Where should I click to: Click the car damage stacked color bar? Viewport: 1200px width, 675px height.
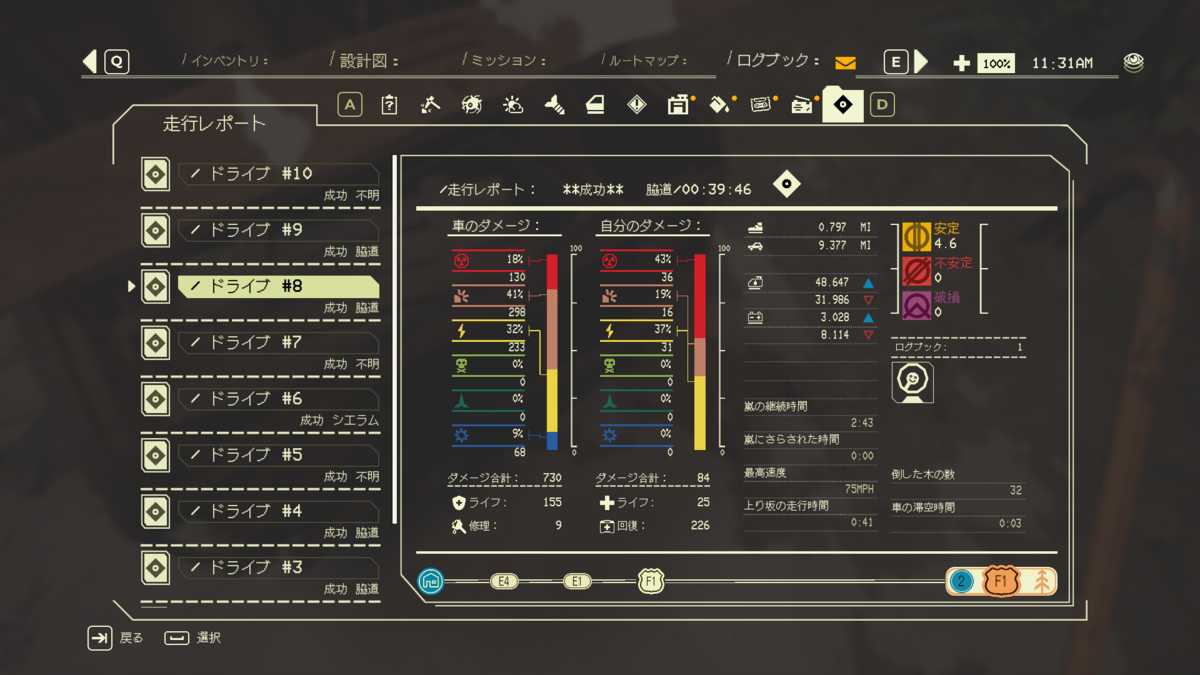552,351
